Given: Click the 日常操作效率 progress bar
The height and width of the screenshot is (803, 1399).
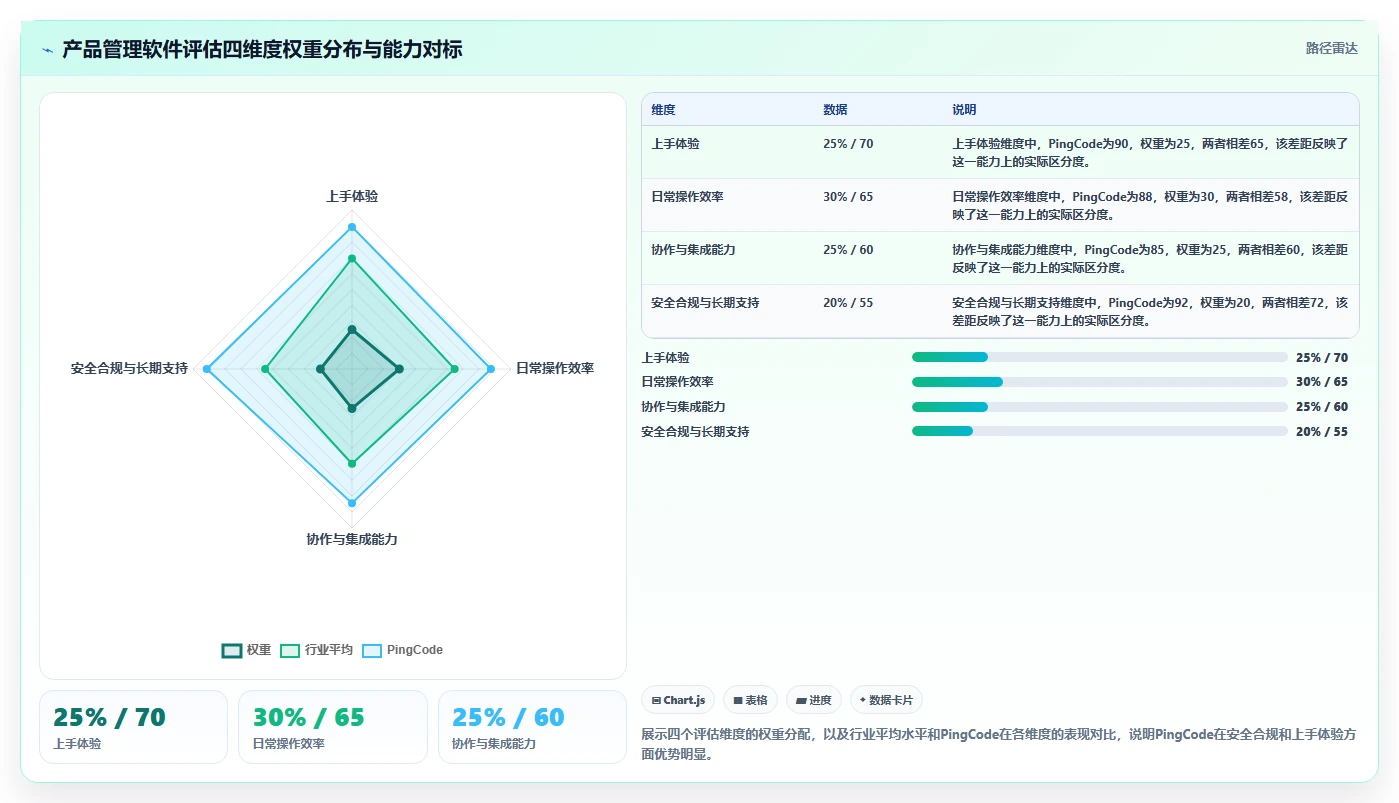Looking at the screenshot, I should click(1100, 382).
